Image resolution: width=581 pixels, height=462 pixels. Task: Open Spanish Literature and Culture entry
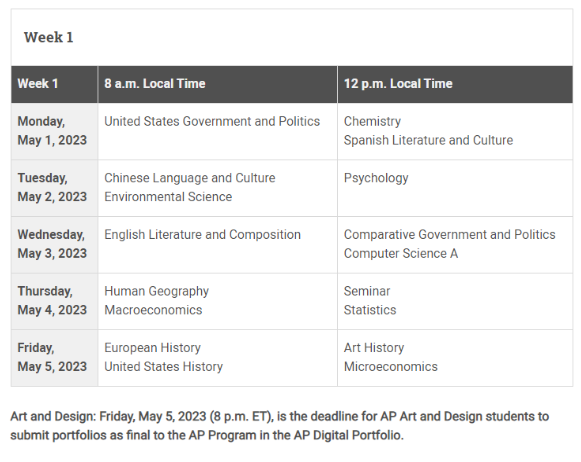click(x=428, y=140)
